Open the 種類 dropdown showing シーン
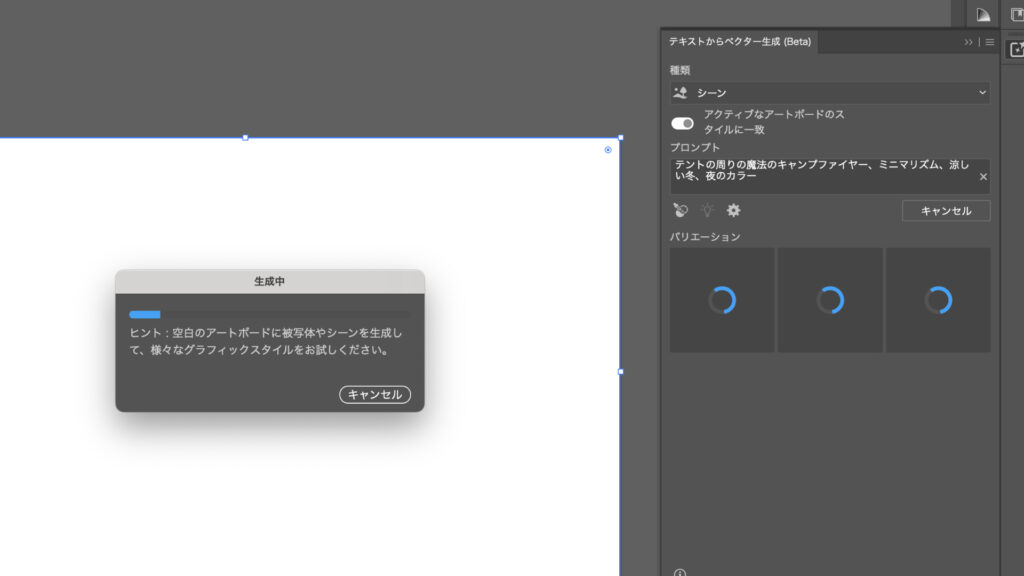Image resolution: width=1024 pixels, height=576 pixels. [829, 92]
